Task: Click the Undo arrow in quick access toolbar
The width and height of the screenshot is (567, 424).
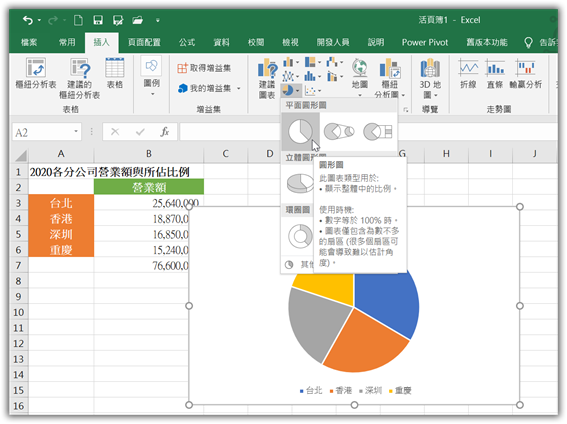Action: coord(28,20)
